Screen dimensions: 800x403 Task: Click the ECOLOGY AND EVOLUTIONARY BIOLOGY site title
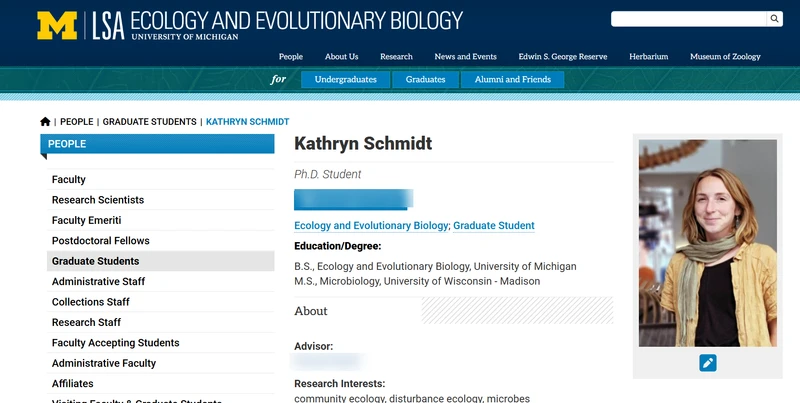296,21
